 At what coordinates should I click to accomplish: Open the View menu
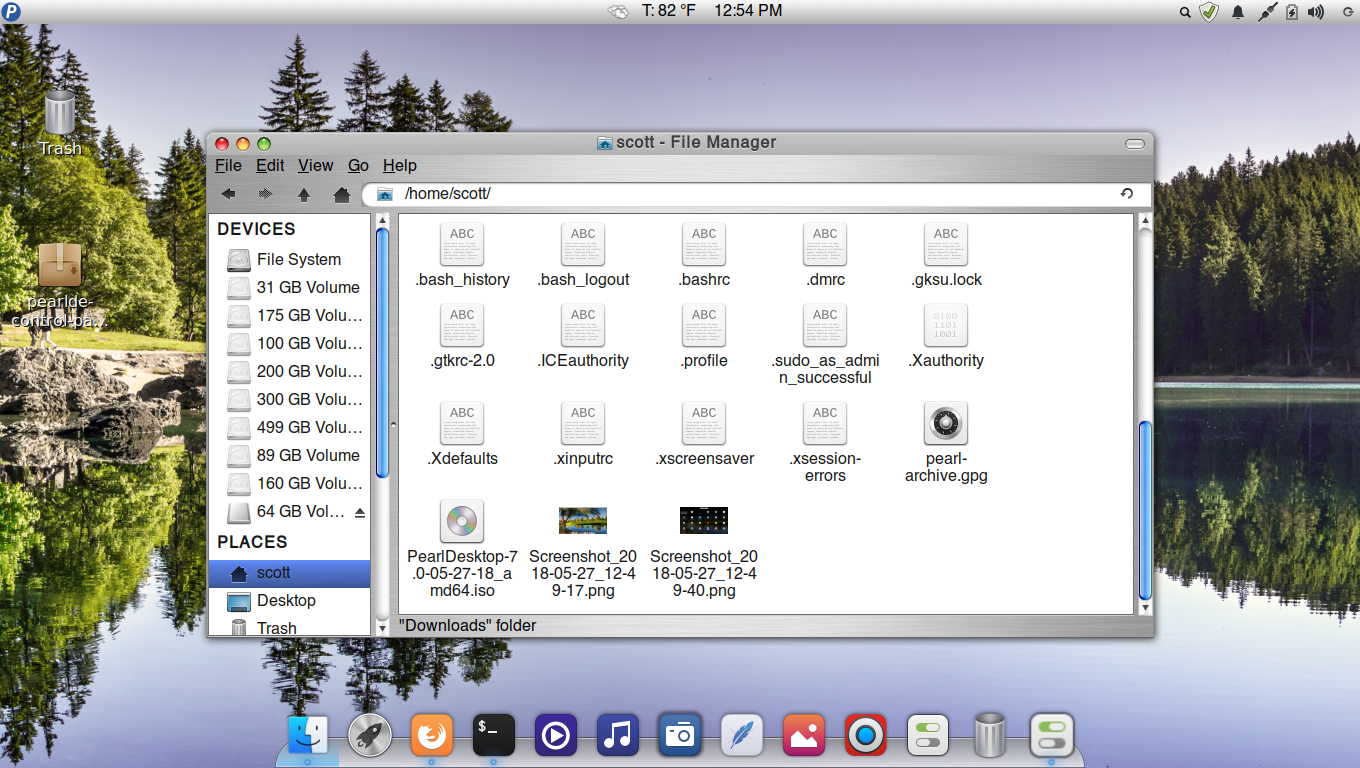315,166
